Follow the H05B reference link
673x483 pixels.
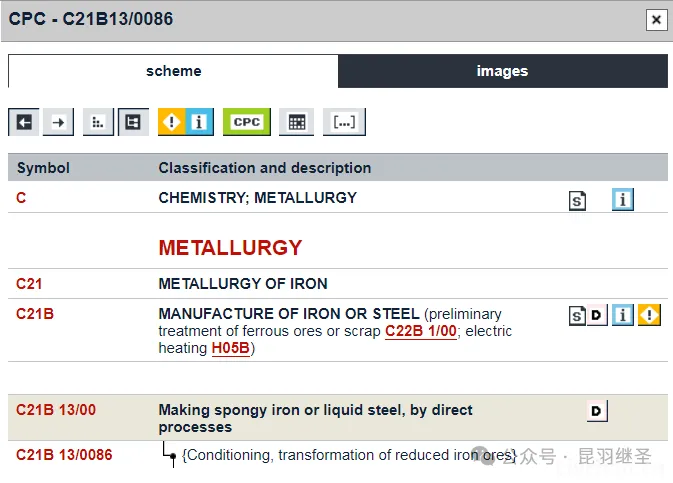point(230,348)
